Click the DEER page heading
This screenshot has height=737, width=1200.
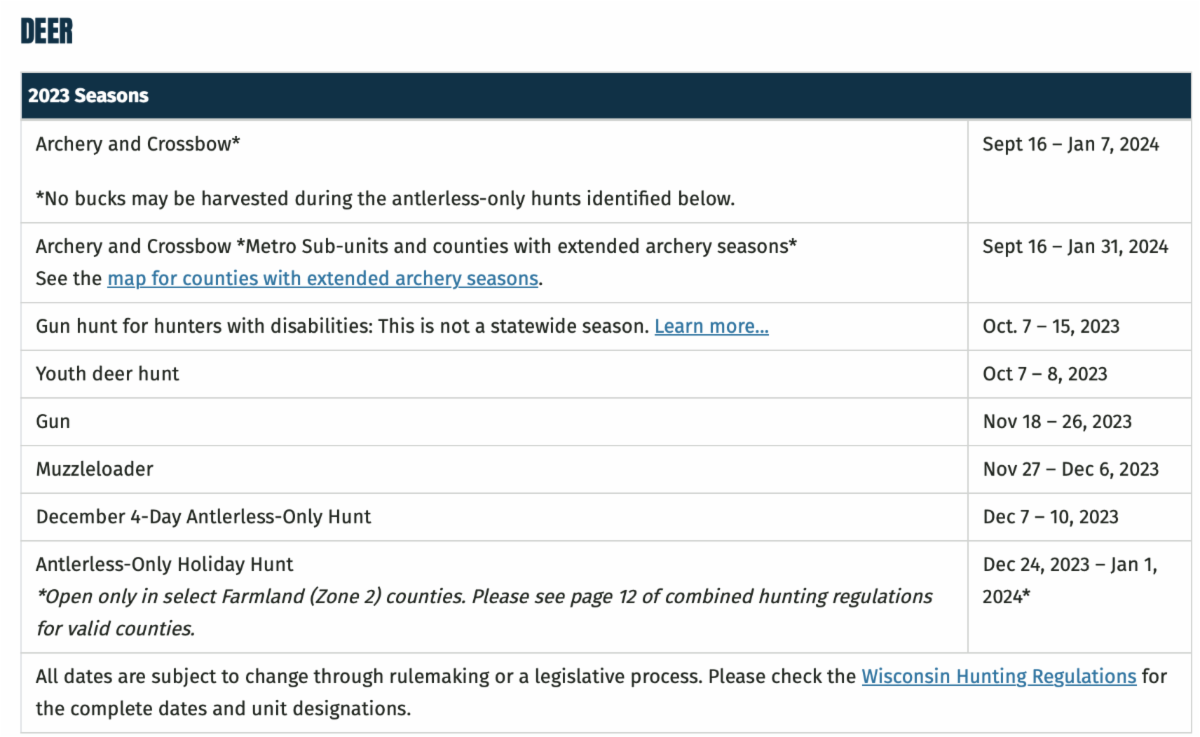point(47,31)
